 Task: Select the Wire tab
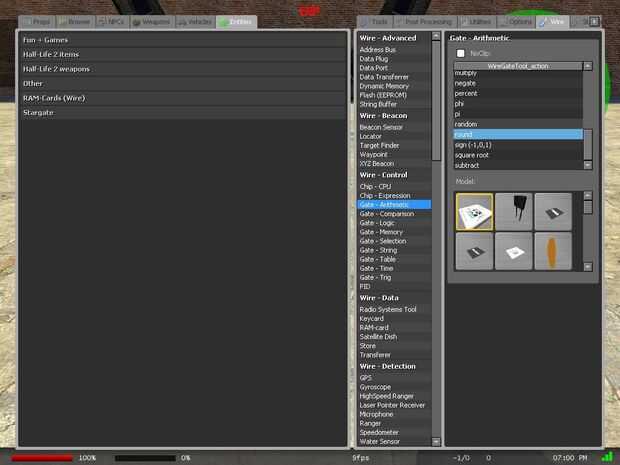click(x=553, y=22)
